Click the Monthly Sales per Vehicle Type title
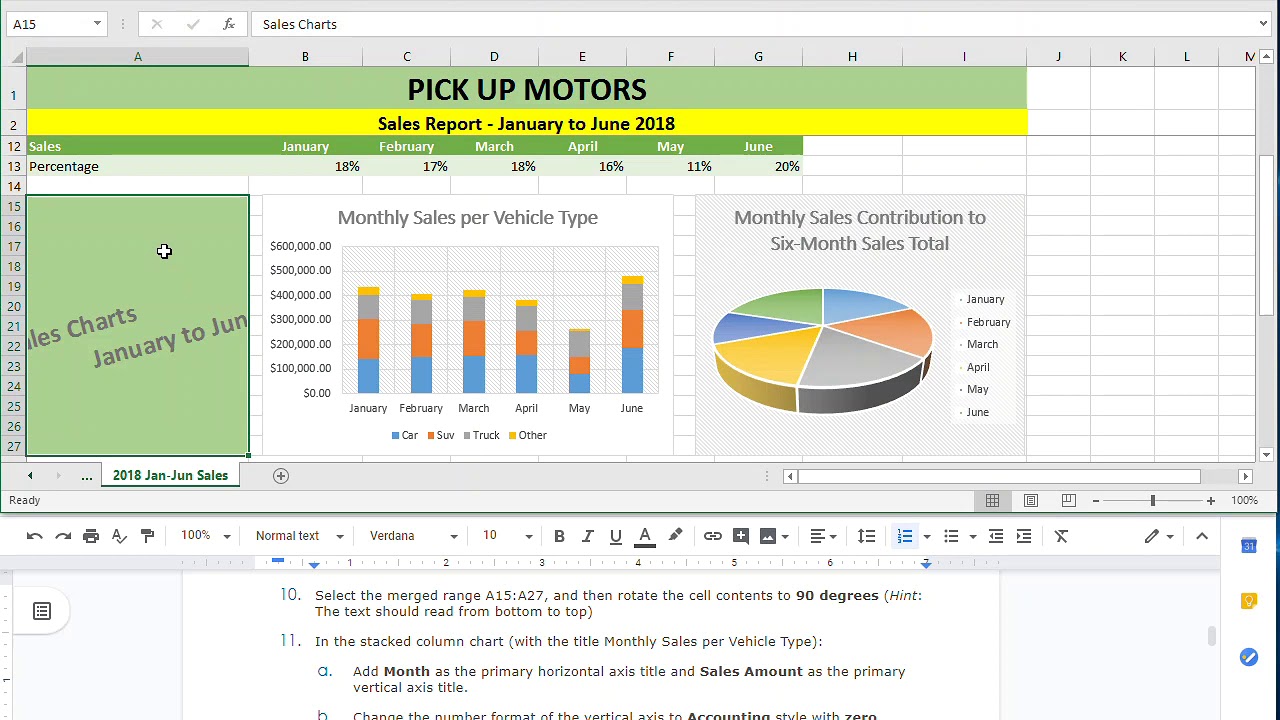The image size is (1280, 720). pos(467,218)
